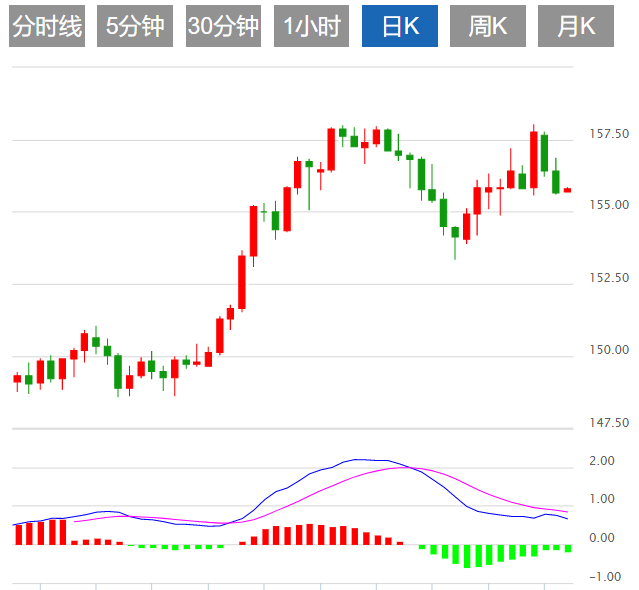Select the 日K daily candlestick tab
The width and height of the screenshot is (639, 590).
400,26
